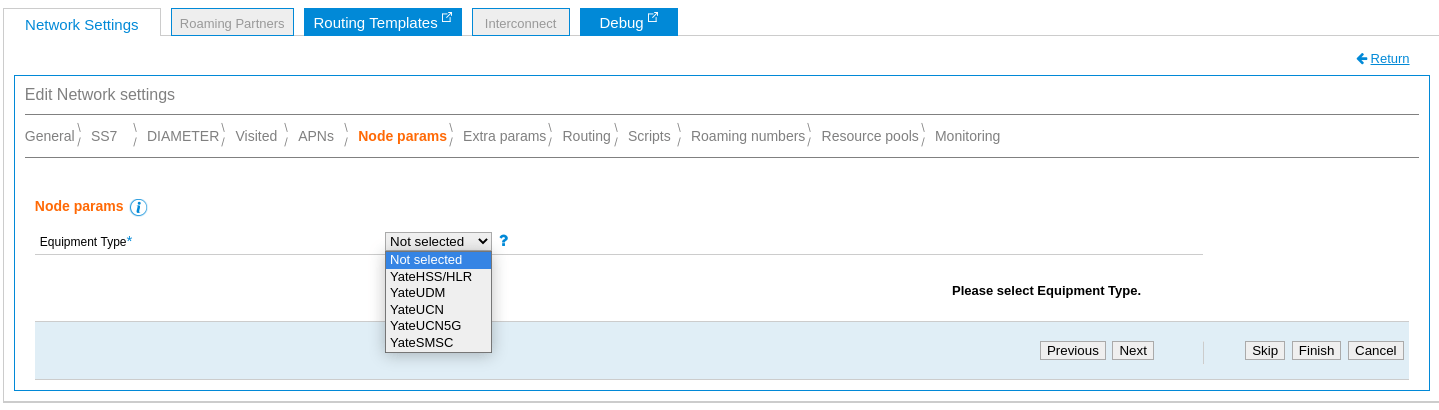
Task: Click the Return arrow icon
Action: (x=1362, y=59)
